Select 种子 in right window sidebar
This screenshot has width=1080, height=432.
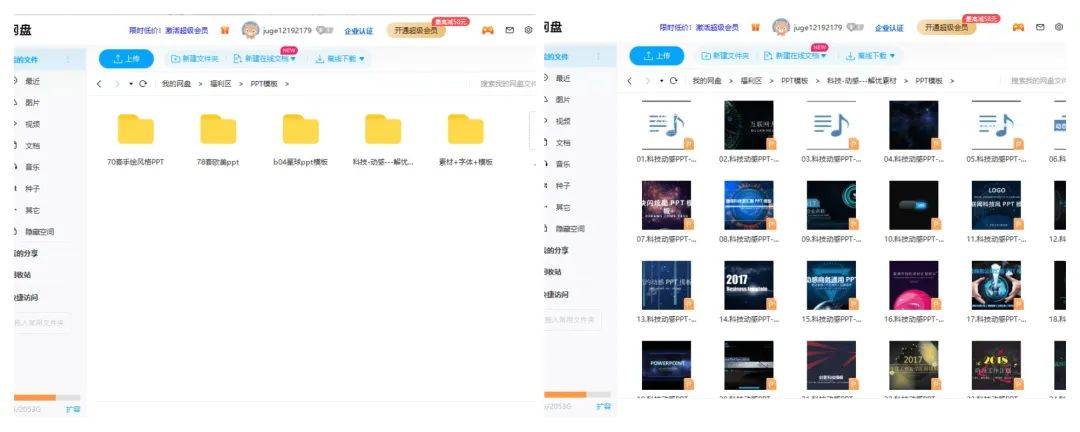tap(563, 185)
